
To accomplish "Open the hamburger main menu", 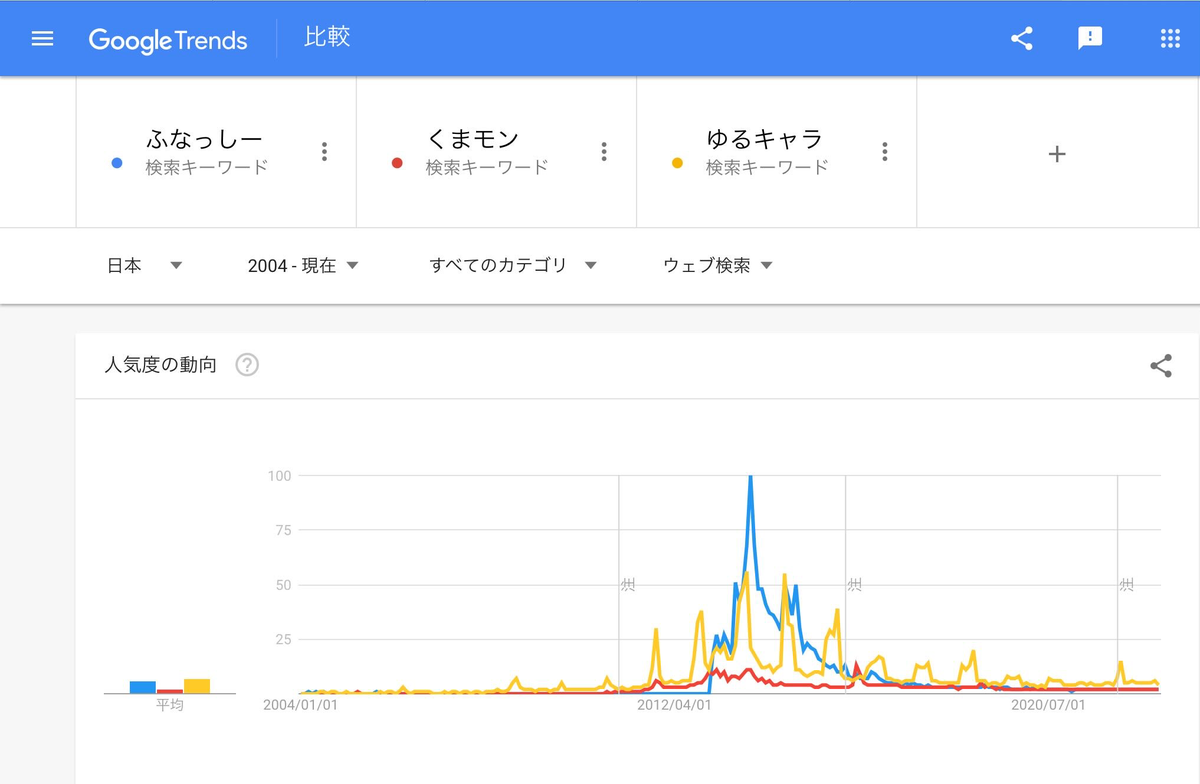I will point(42,39).
